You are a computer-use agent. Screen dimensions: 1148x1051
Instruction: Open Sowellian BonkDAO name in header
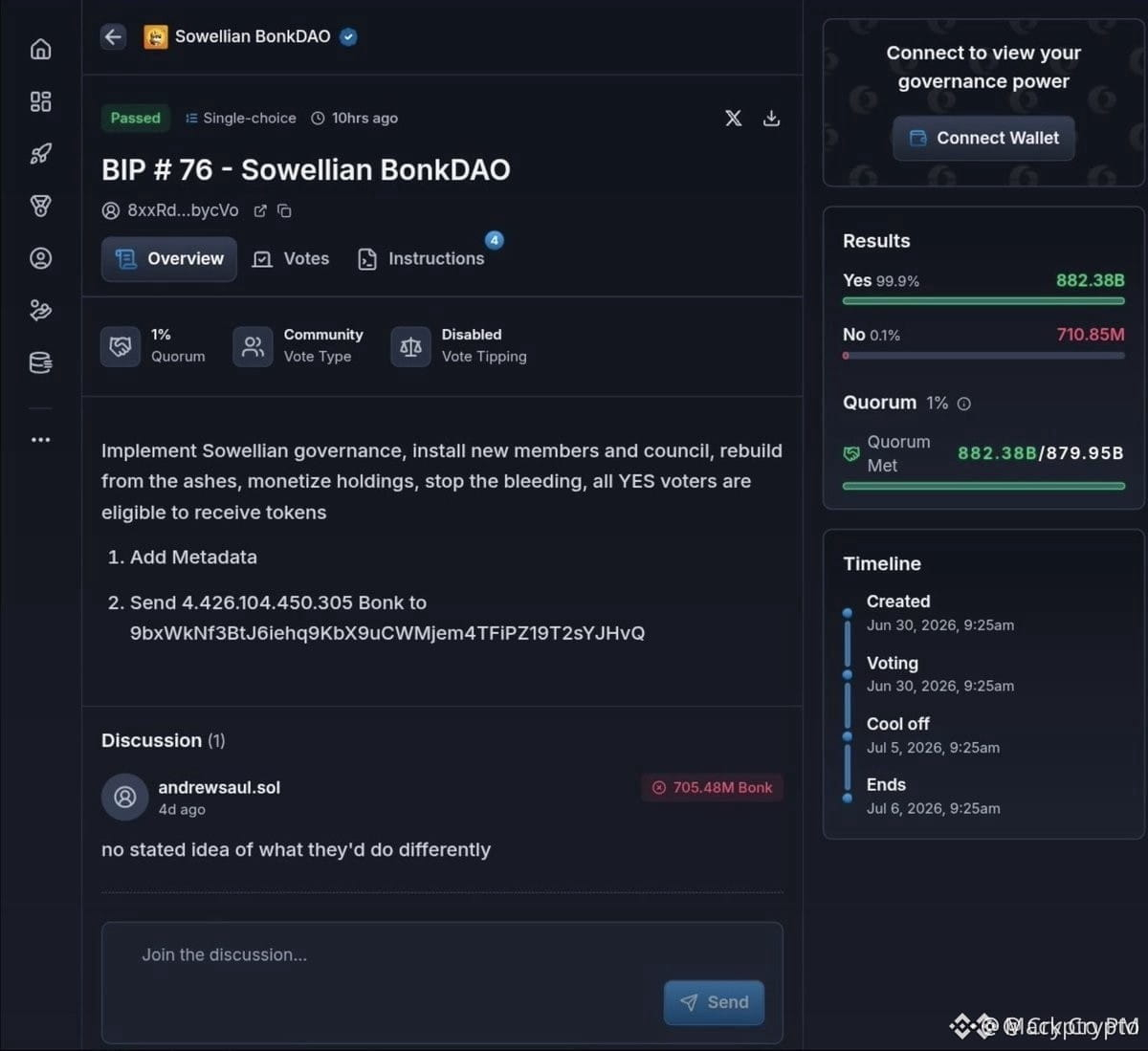(x=253, y=36)
